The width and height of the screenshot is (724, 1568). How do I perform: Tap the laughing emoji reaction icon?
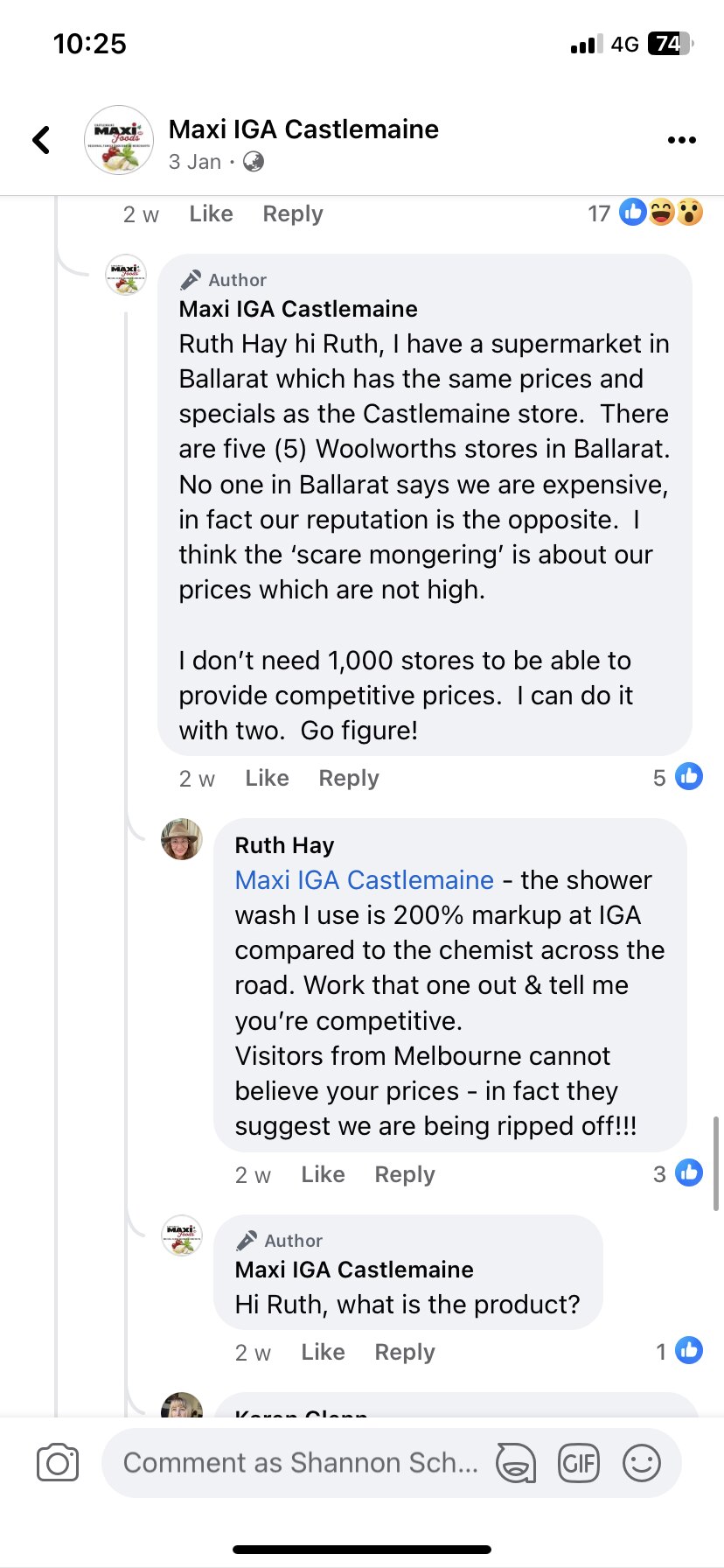click(660, 213)
